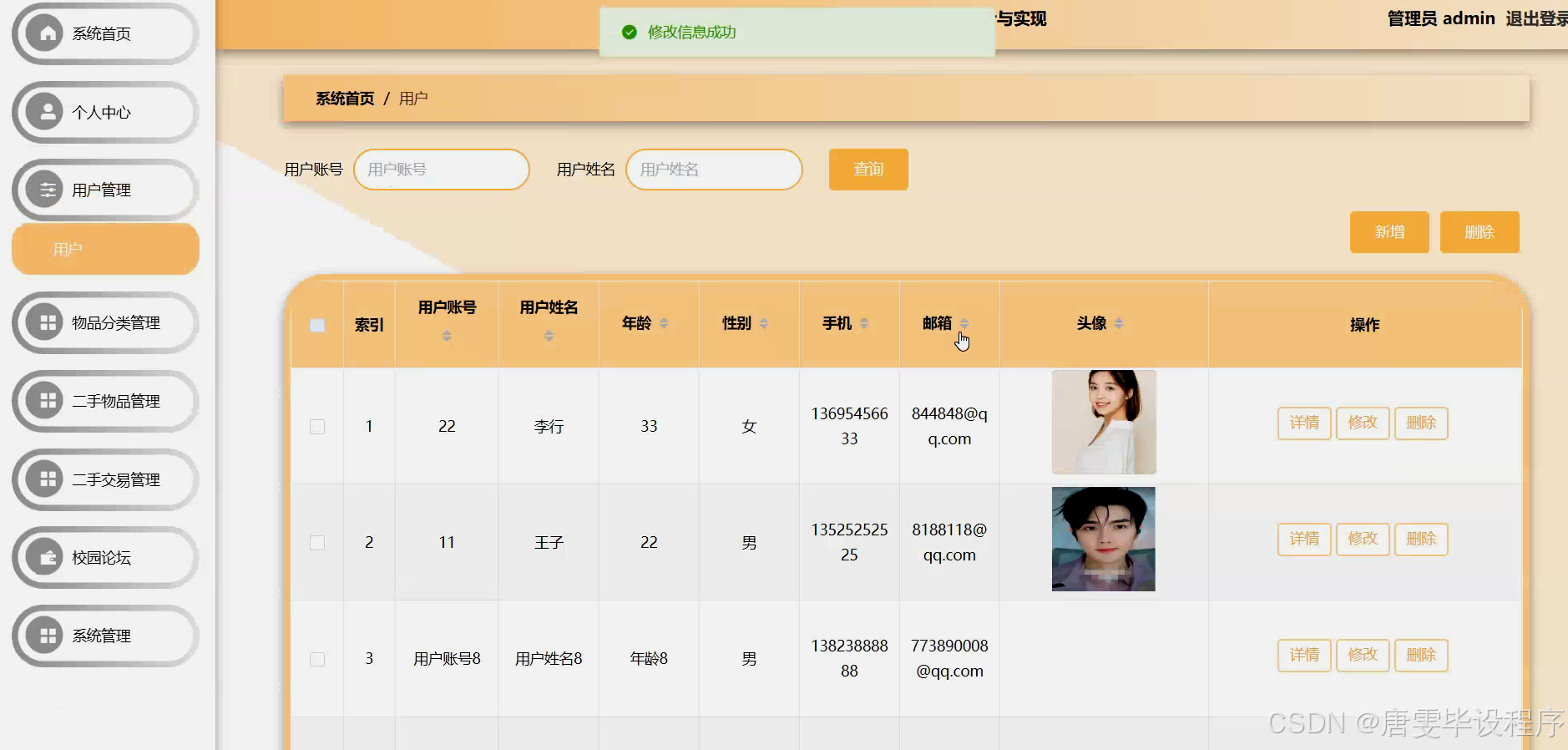
Task: Click the grid icon beside 物品分类管理
Action: pyautogui.click(x=48, y=322)
